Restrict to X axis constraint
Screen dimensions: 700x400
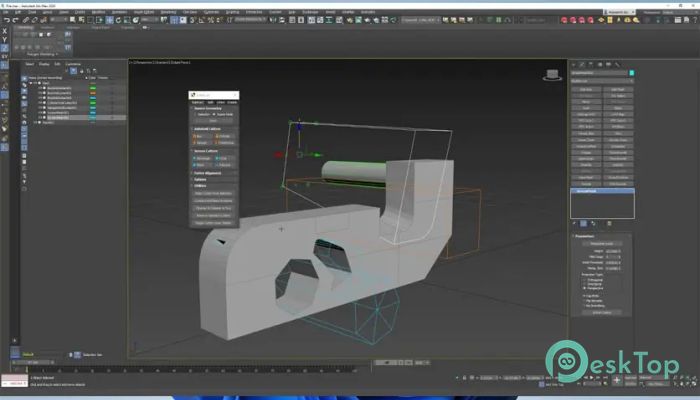(4, 31)
